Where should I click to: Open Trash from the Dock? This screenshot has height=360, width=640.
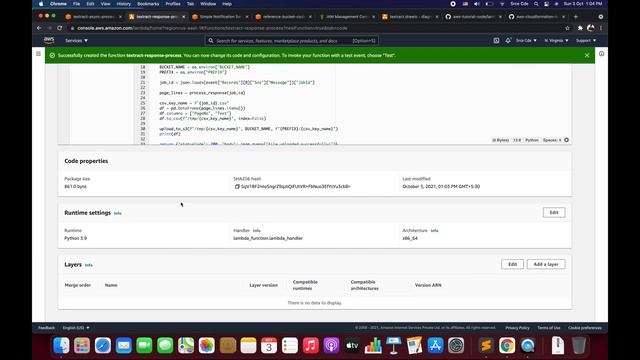point(579,345)
